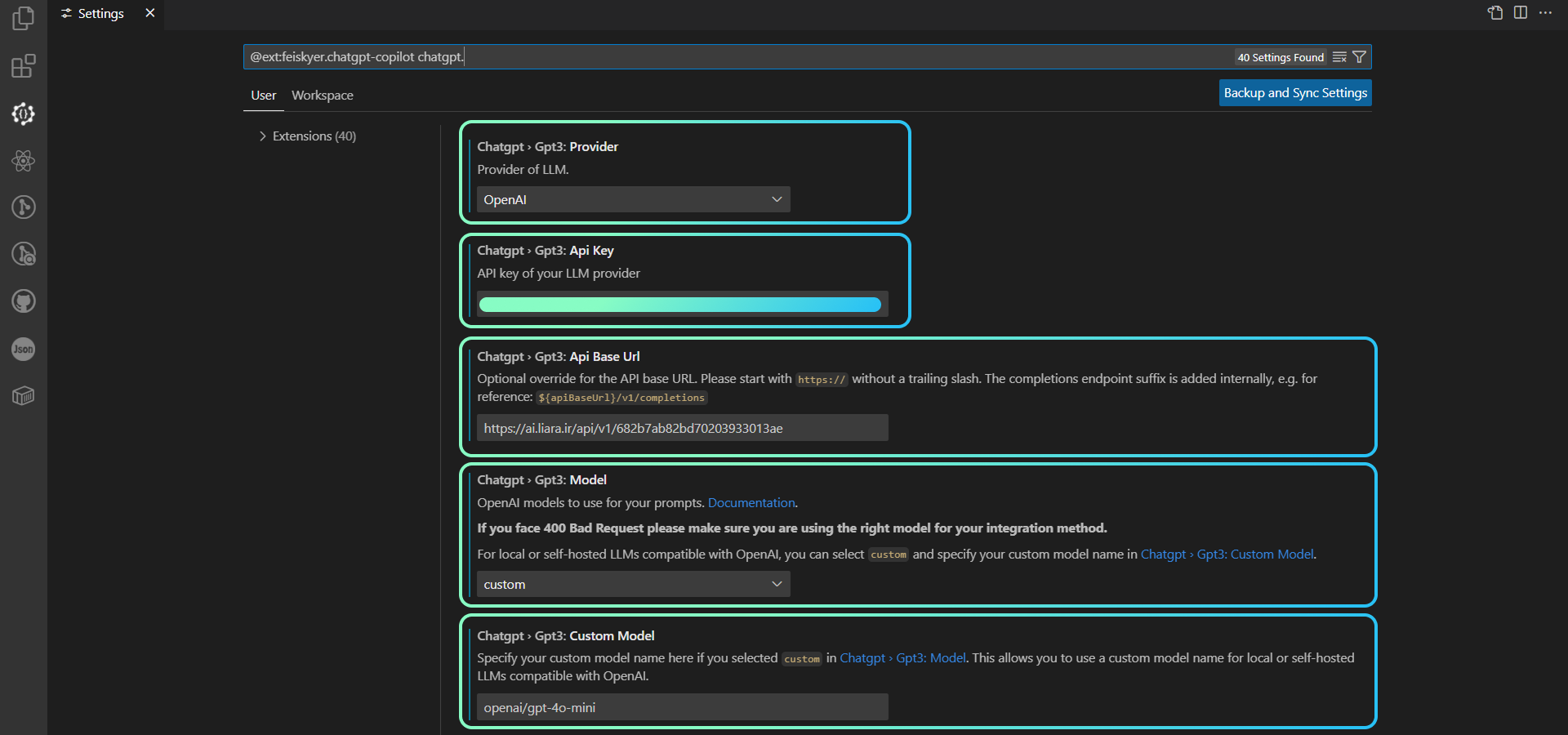Click 'Chatgpt › Gpt3: Model' setting title
This screenshot has height=735, width=1568.
point(542,480)
